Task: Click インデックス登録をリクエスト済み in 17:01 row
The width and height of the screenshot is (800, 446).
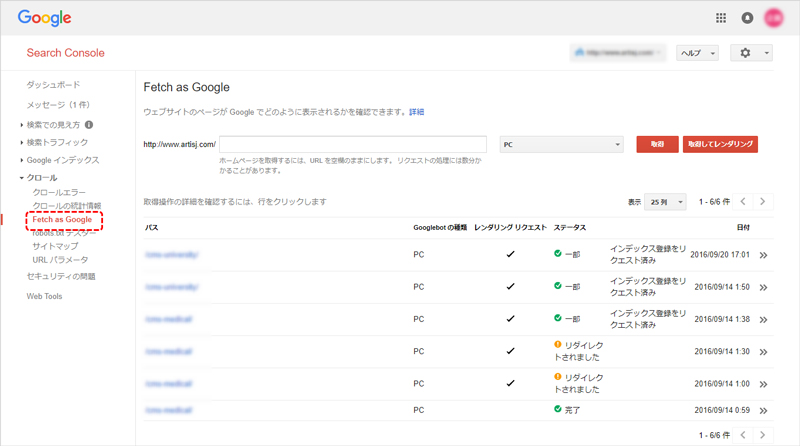Action: tap(648, 254)
